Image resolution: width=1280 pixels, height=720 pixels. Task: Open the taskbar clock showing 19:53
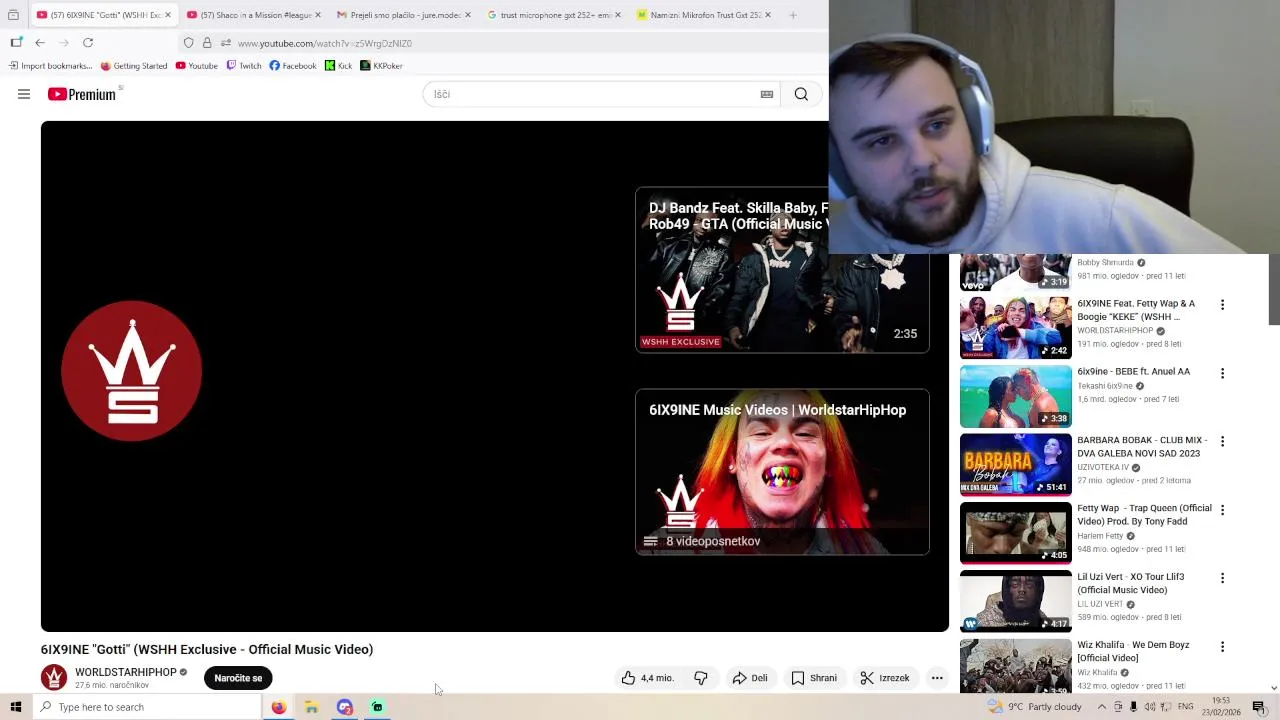tap(1221, 707)
